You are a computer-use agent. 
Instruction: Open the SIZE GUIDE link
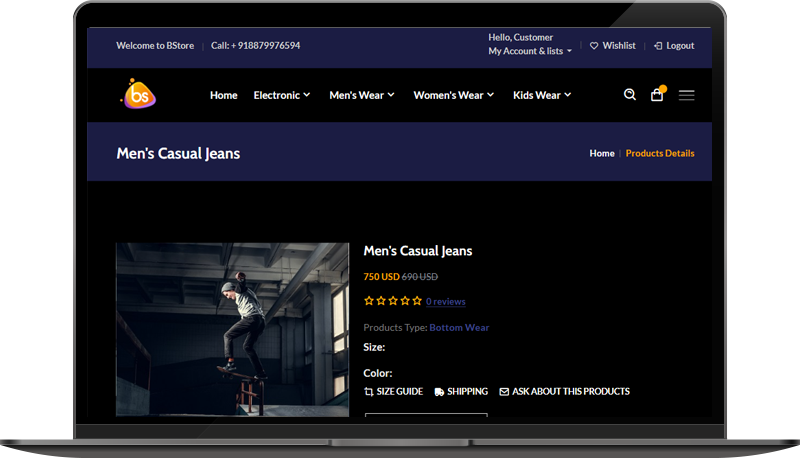(399, 392)
